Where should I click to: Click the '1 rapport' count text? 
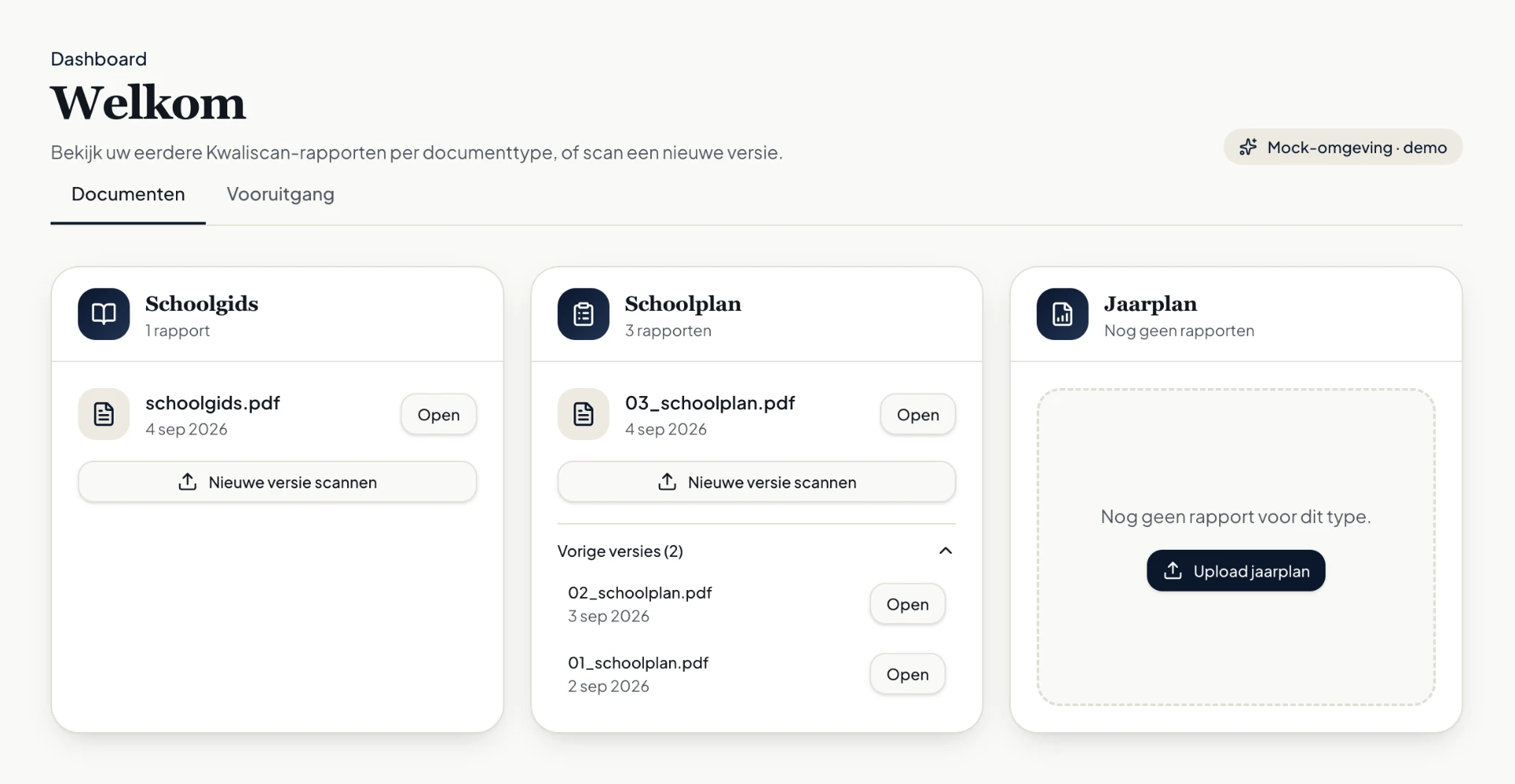(178, 331)
